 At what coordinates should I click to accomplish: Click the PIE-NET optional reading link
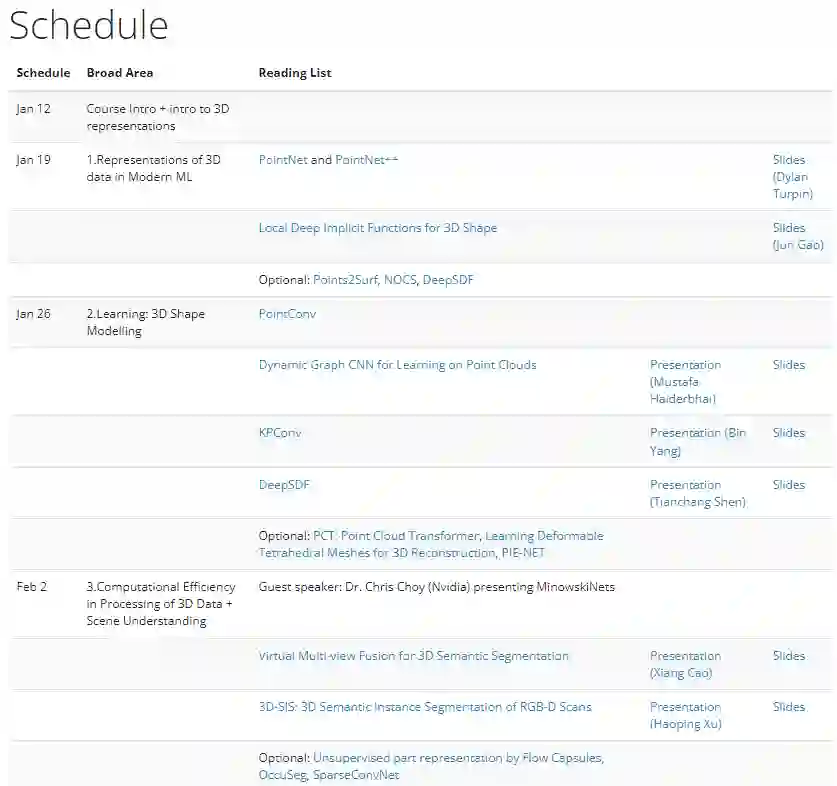coord(524,553)
